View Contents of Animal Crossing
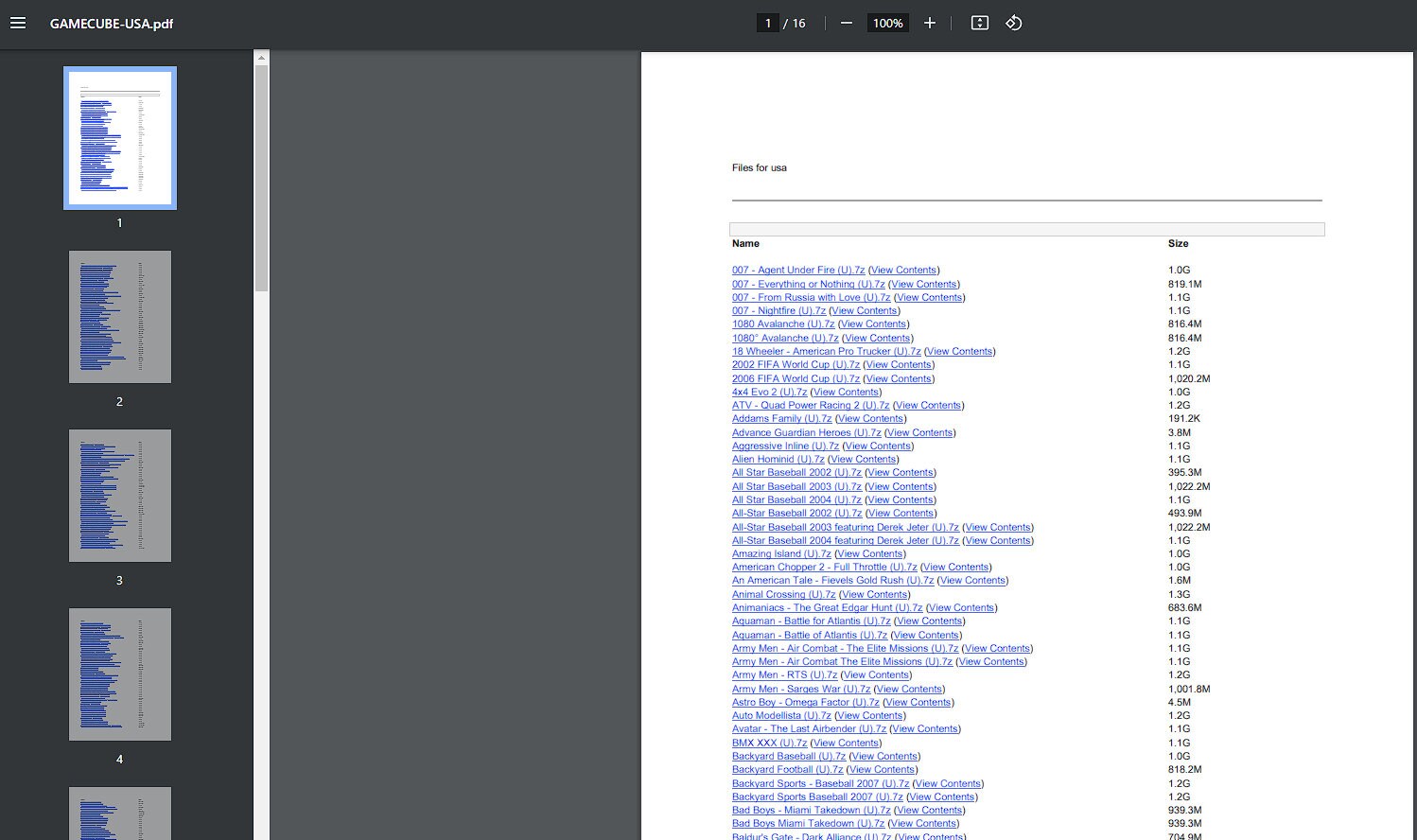1417x840 pixels. click(875, 594)
